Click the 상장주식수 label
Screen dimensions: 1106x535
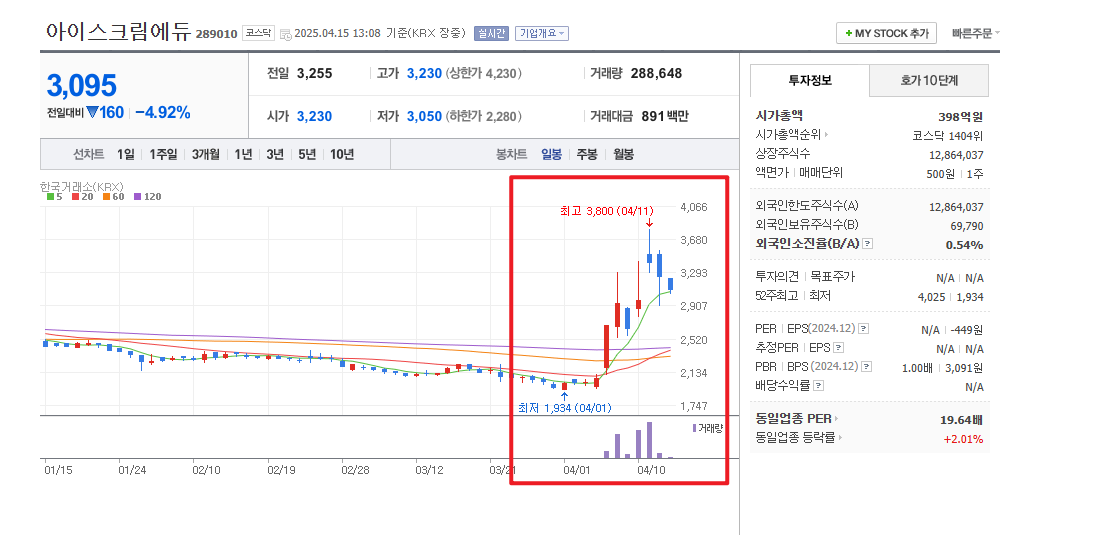pos(783,154)
